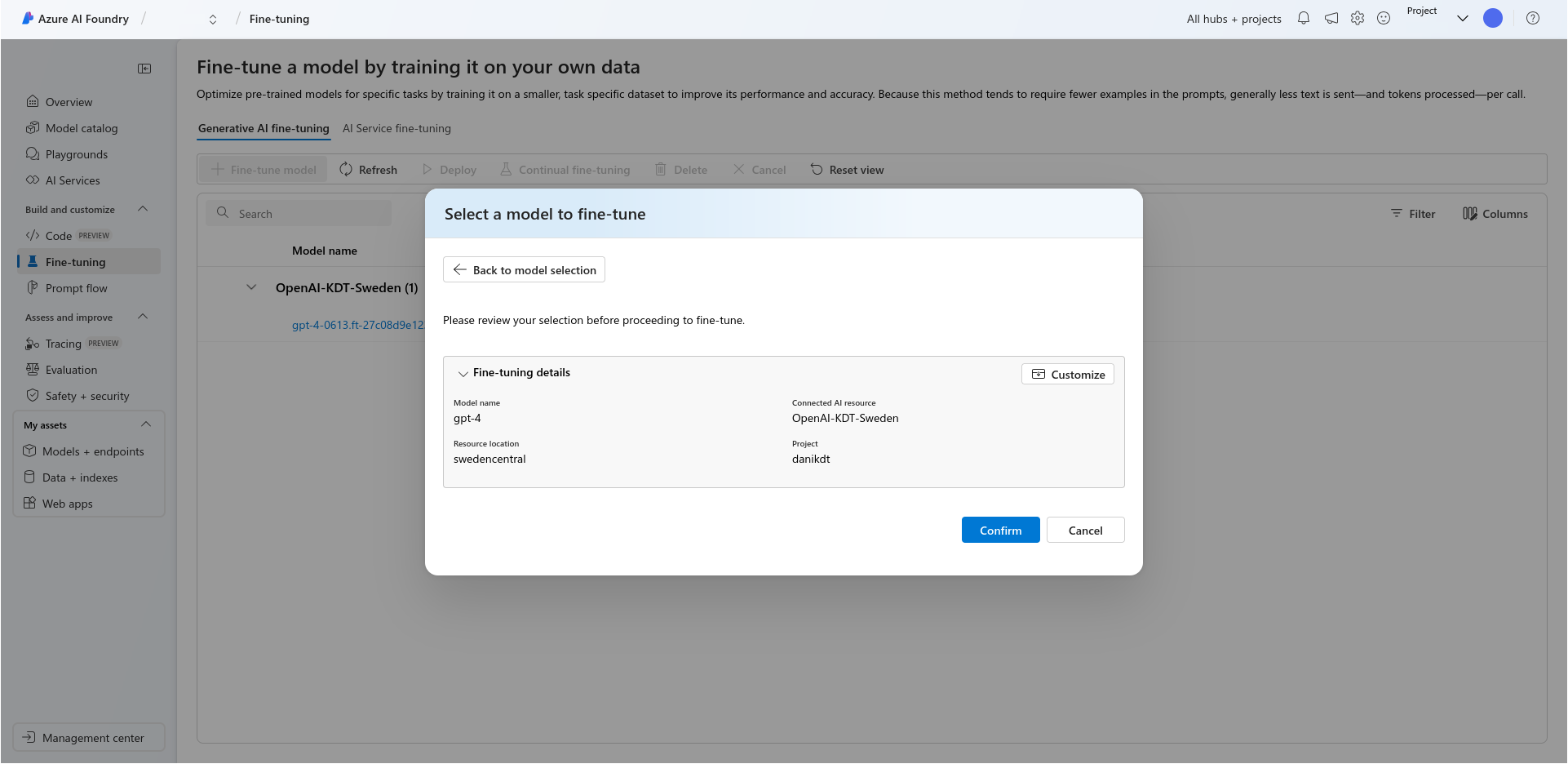The width and height of the screenshot is (1568, 764).
Task: Cancel the fine-tune dialog
Action: coord(1085,530)
